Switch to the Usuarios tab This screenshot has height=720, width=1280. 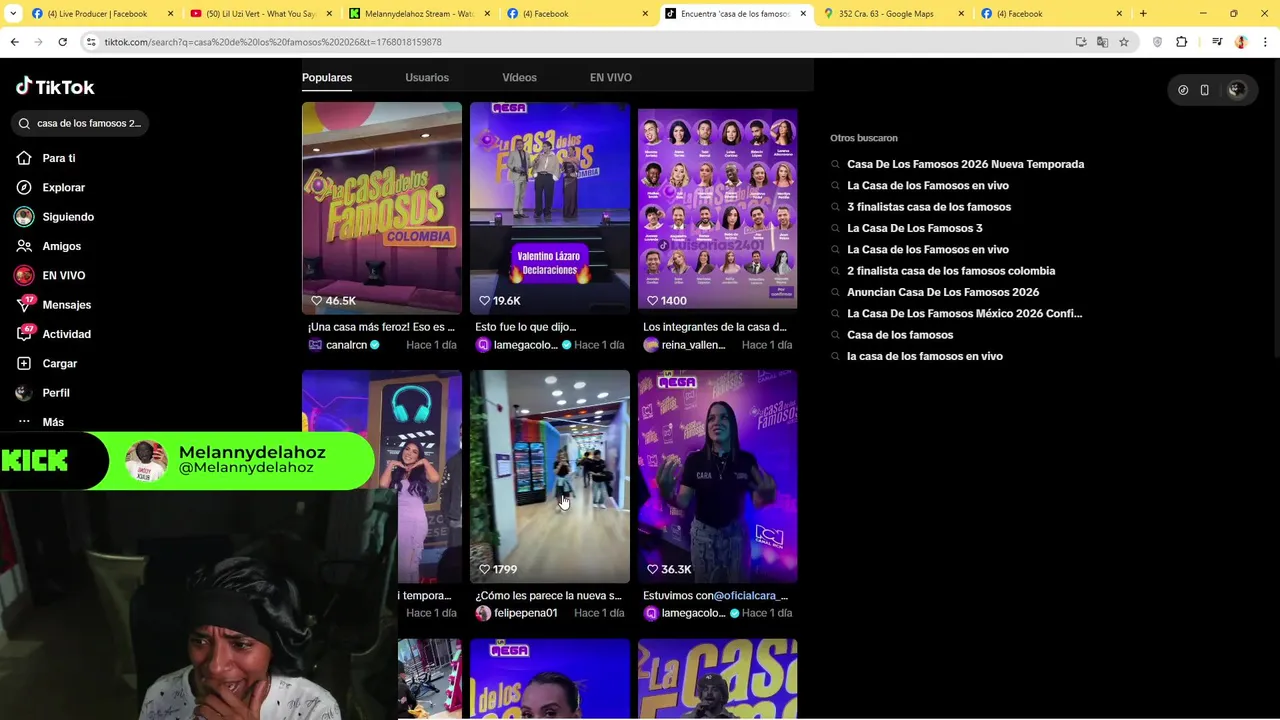pos(427,77)
